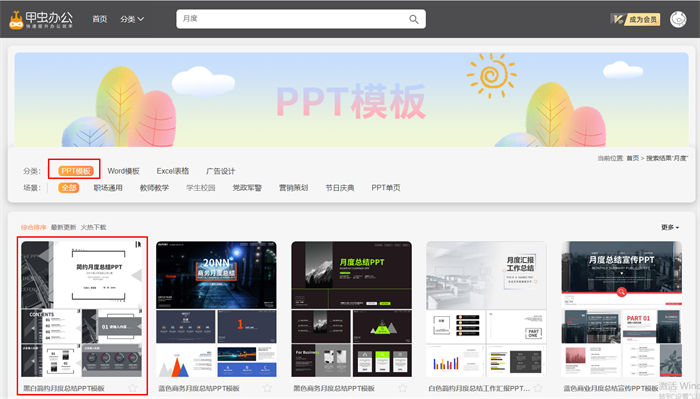Select the PPT模板 category

click(76, 171)
